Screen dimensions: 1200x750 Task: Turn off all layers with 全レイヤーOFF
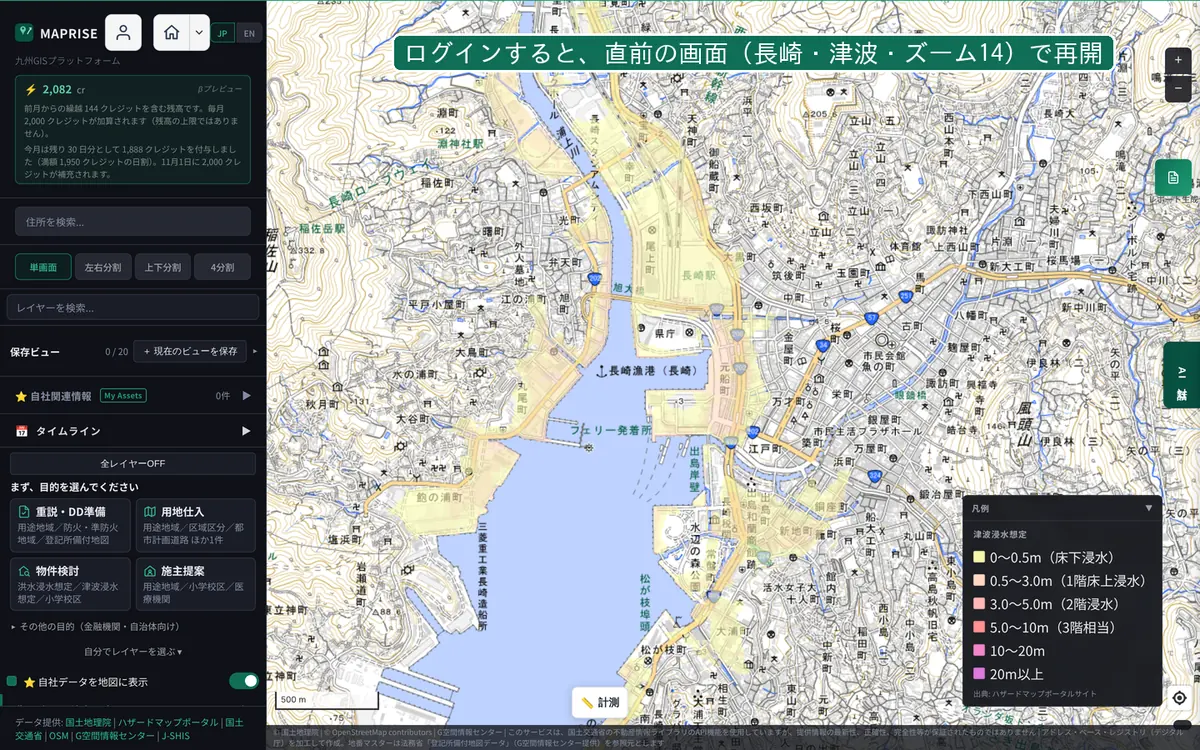[x=133, y=464]
